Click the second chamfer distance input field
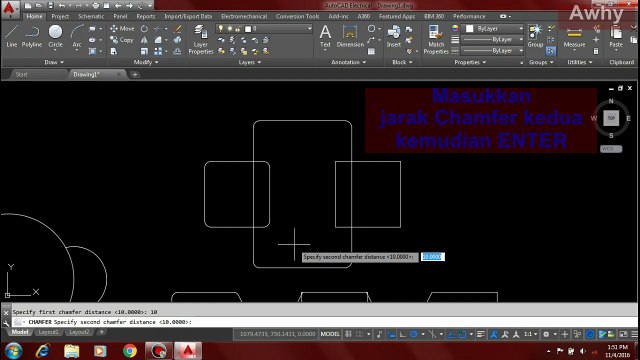This screenshot has height=360, width=640. tap(433, 257)
